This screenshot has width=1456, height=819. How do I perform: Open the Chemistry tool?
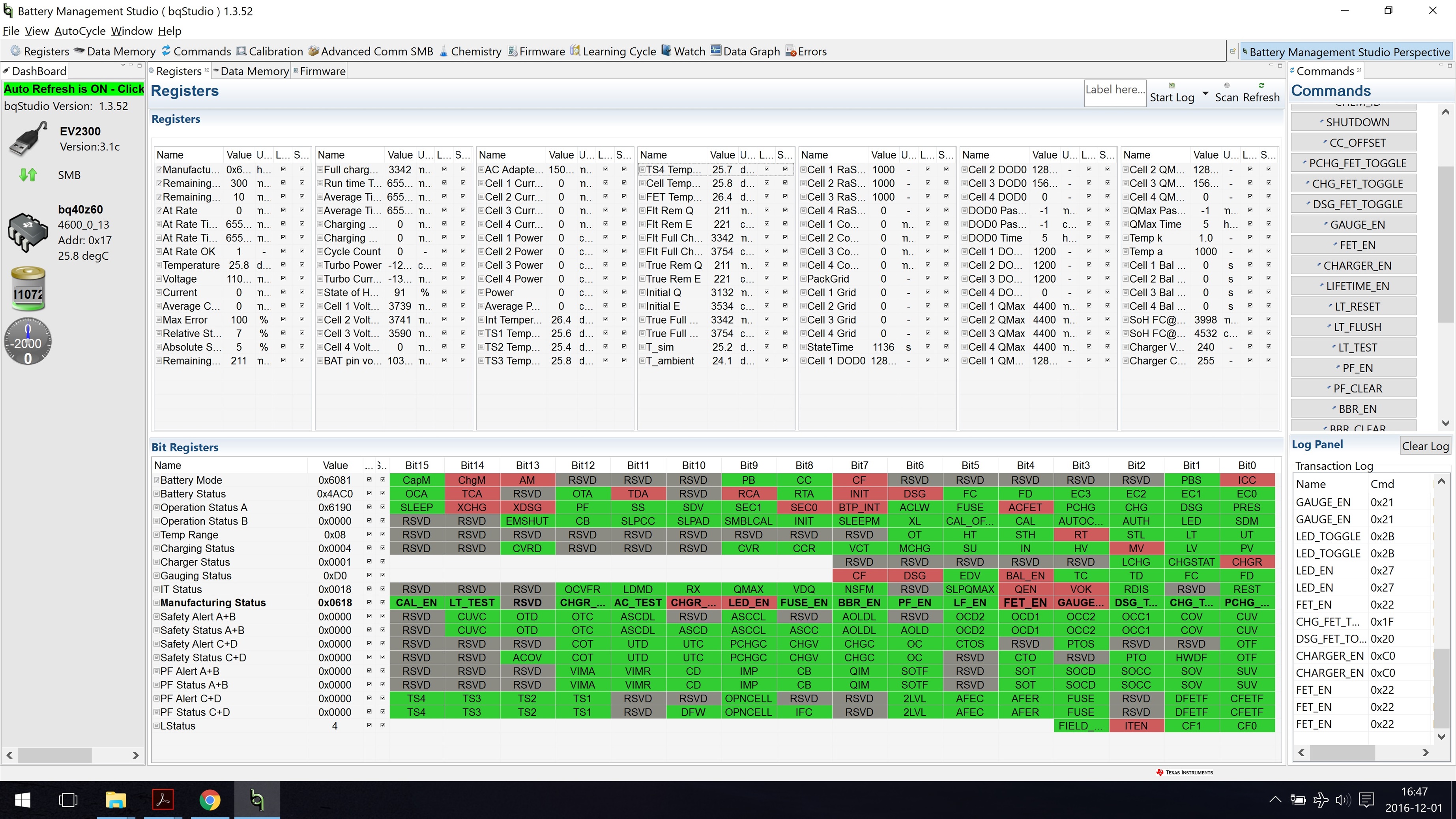point(470,51)
